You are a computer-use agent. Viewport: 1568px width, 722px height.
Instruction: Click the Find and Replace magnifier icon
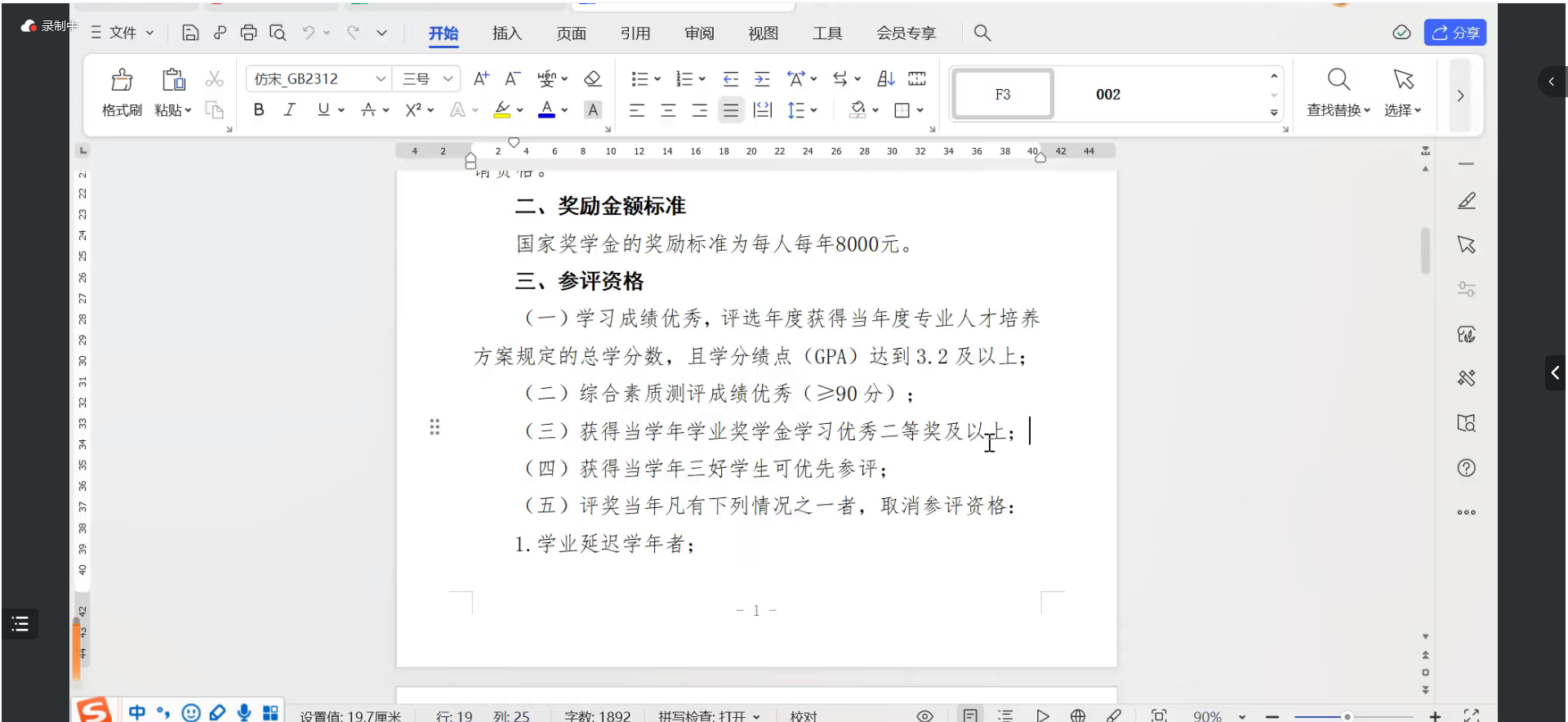point(1338,80)
